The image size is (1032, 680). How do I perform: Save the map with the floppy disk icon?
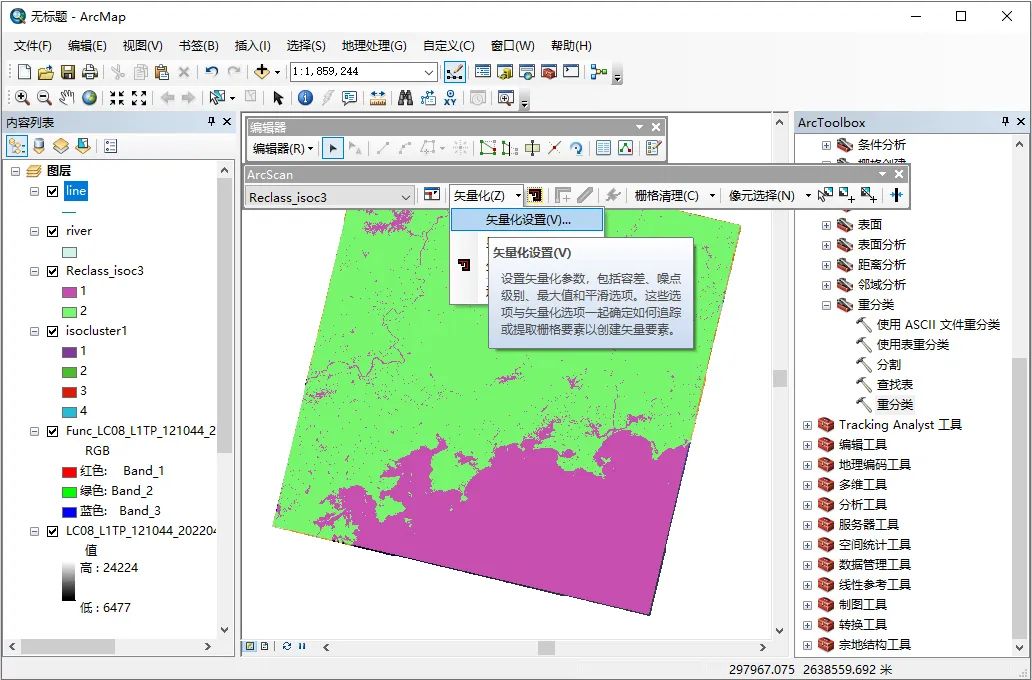tap(68, 72)
